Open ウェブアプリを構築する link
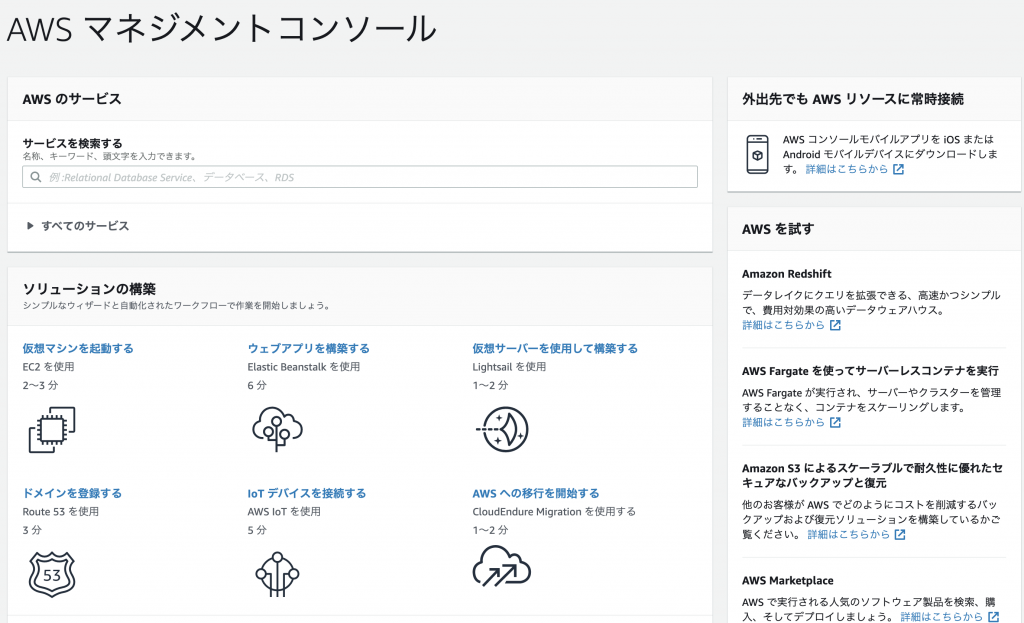1024x623 pixels. (308, 348)
